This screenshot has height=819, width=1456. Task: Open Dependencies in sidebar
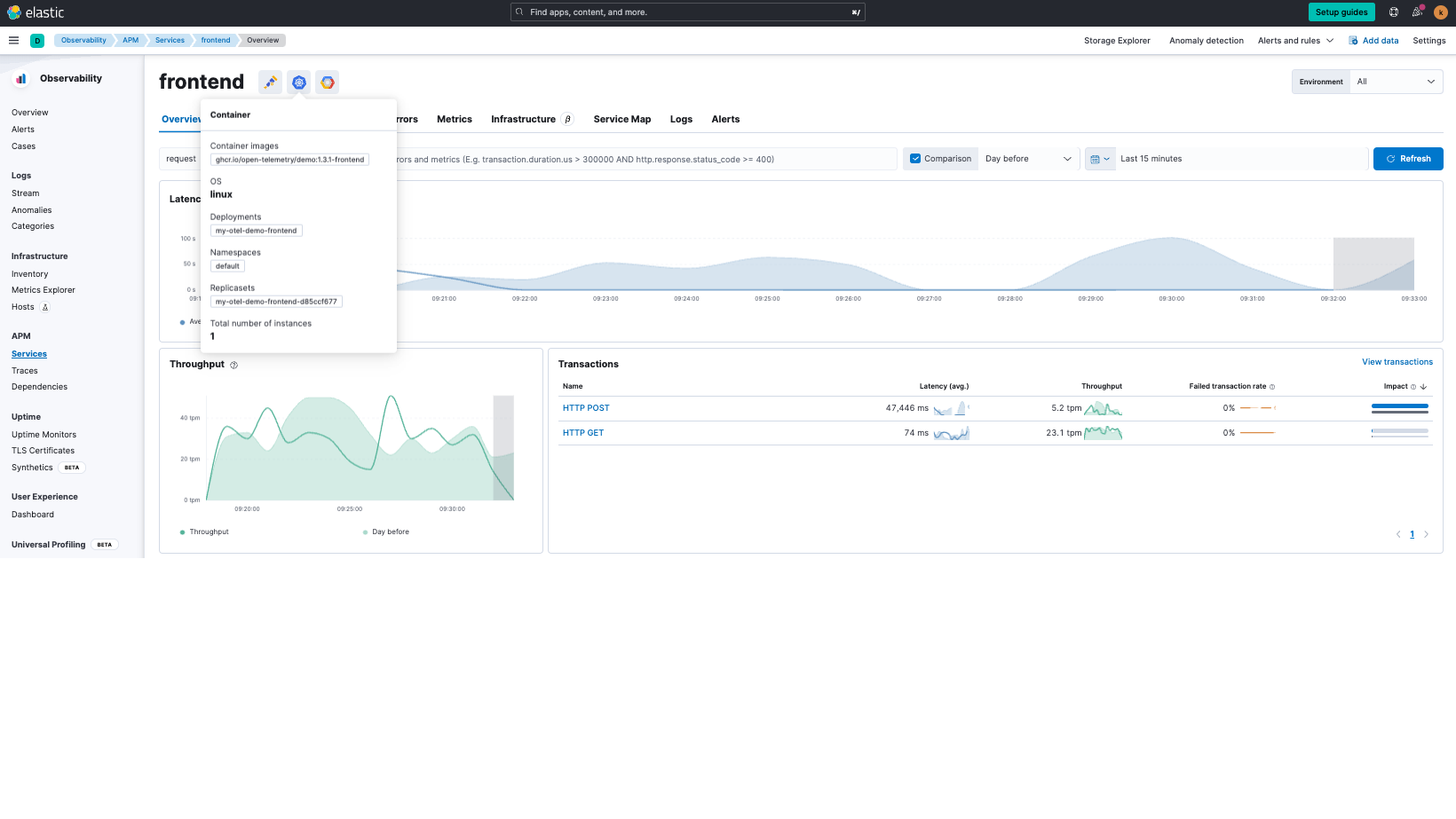pos(39,387)
